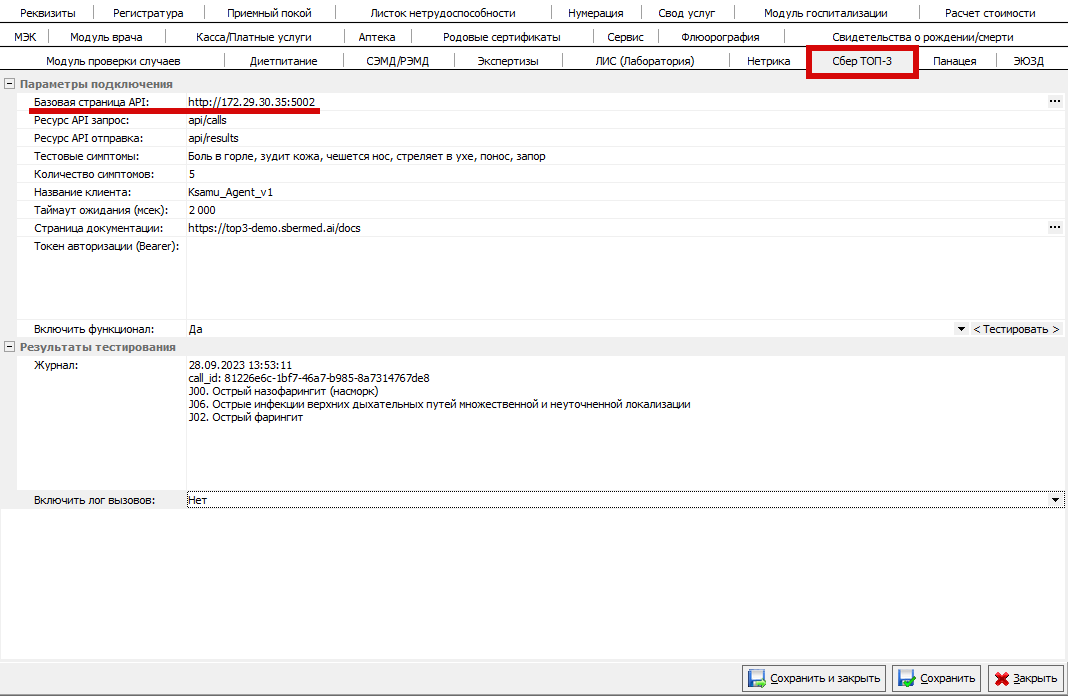
Task: Open ellipsis editor for documentation page
Action: (x=1054, y=228)
